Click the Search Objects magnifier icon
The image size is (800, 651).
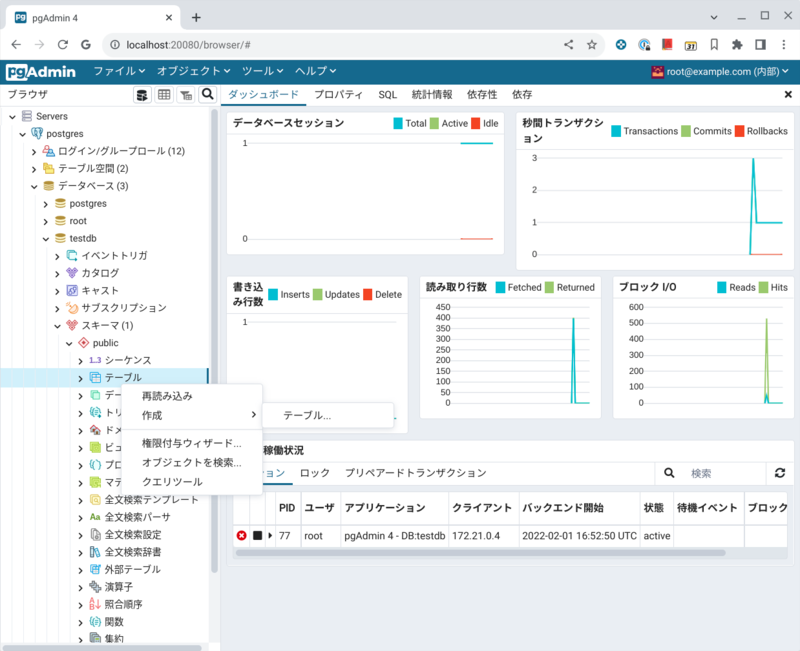pos(207,95)
